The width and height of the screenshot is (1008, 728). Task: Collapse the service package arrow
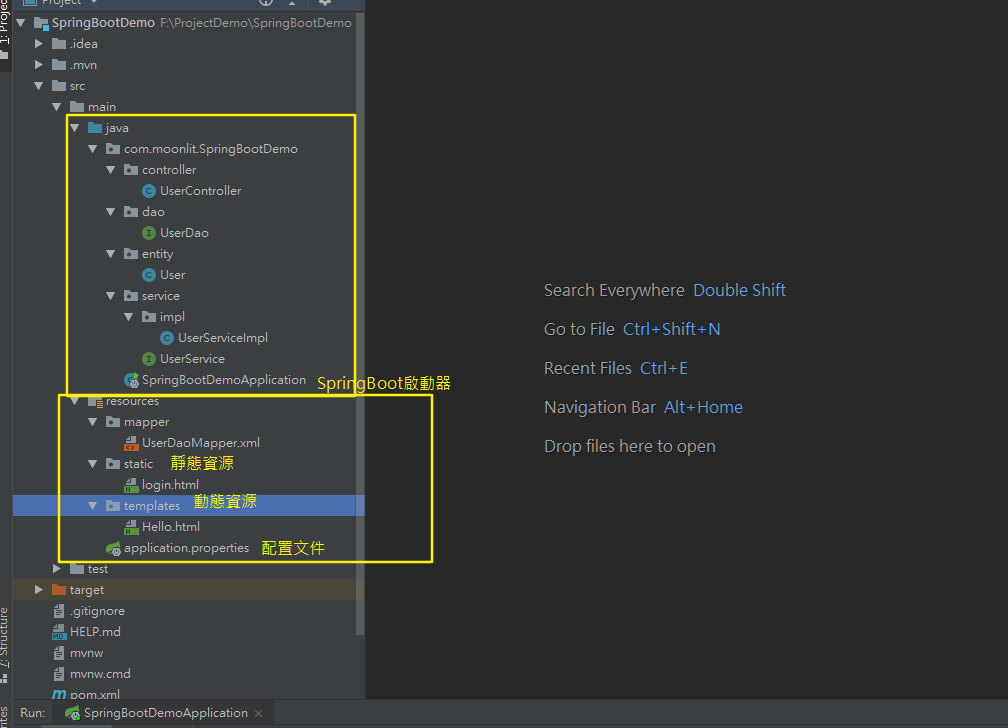point(111,296)
